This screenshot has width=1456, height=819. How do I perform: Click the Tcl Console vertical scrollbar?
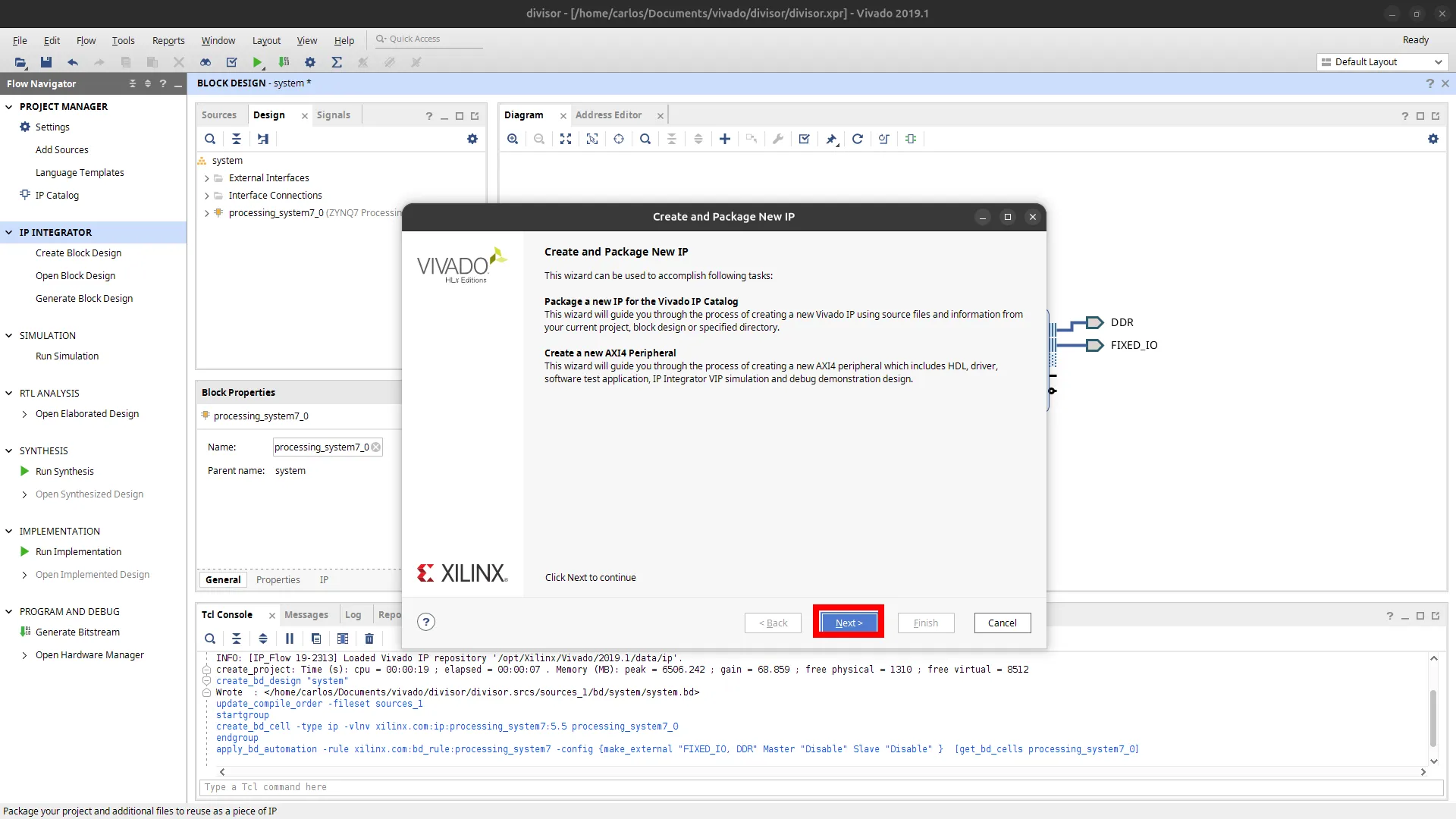pos(1433,718)
